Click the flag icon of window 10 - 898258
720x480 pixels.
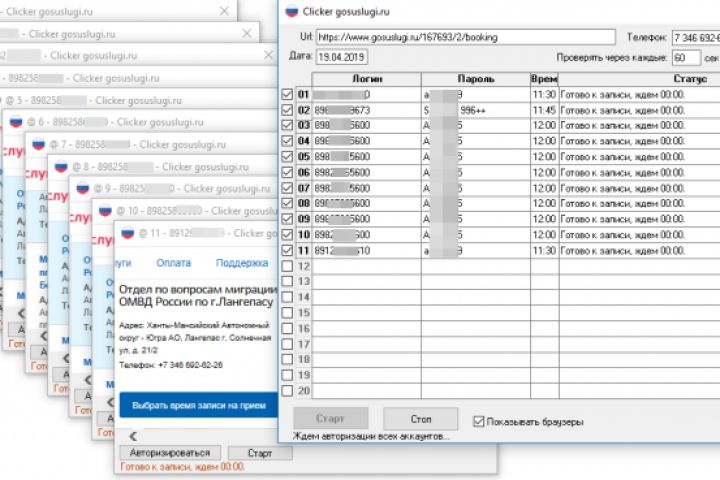click(105, 211)
